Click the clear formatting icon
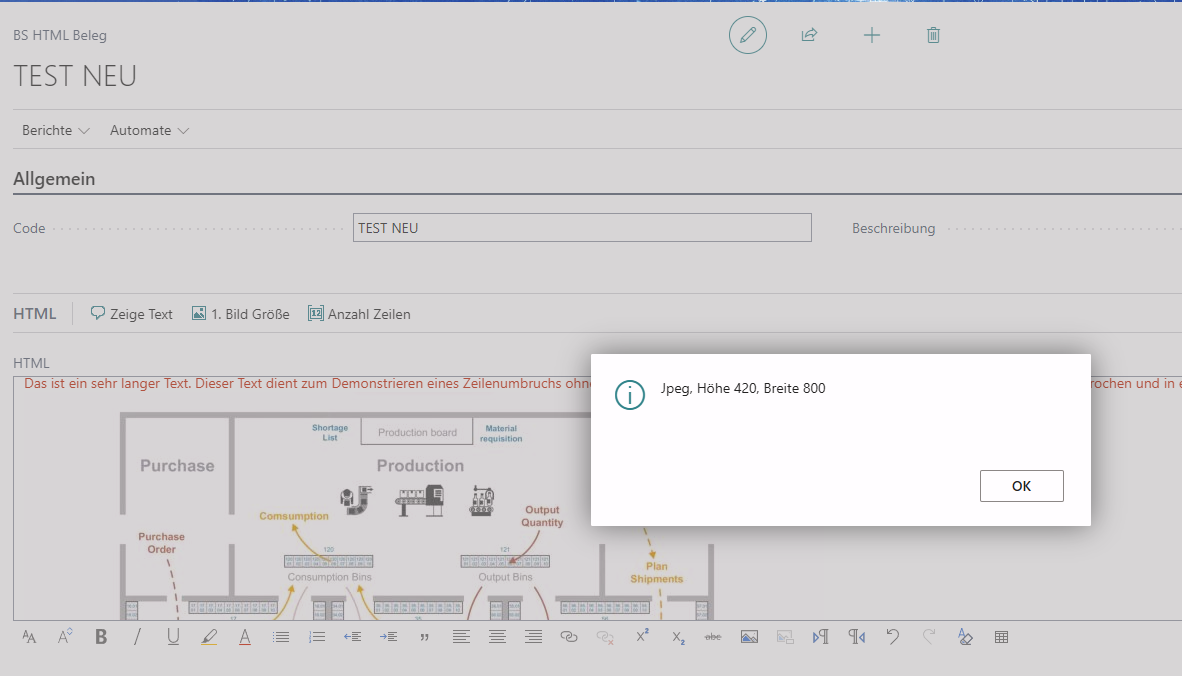The height and width of the screenshot is (676, 1182). click(x=965, y=636)
